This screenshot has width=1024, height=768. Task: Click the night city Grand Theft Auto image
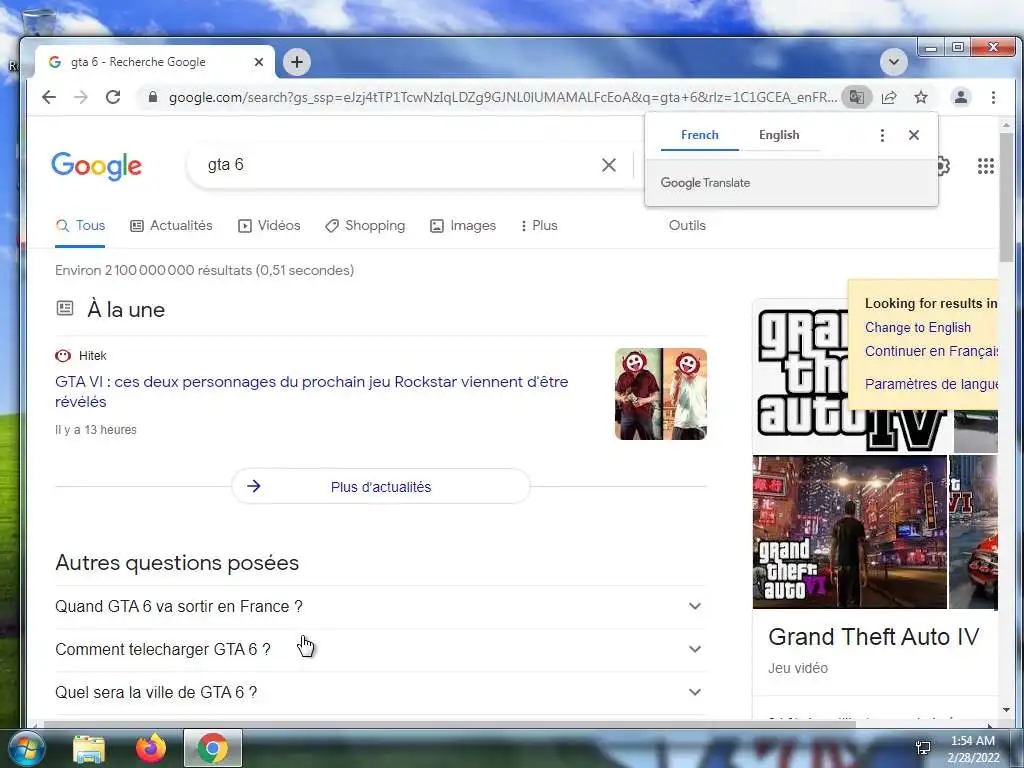850,532
